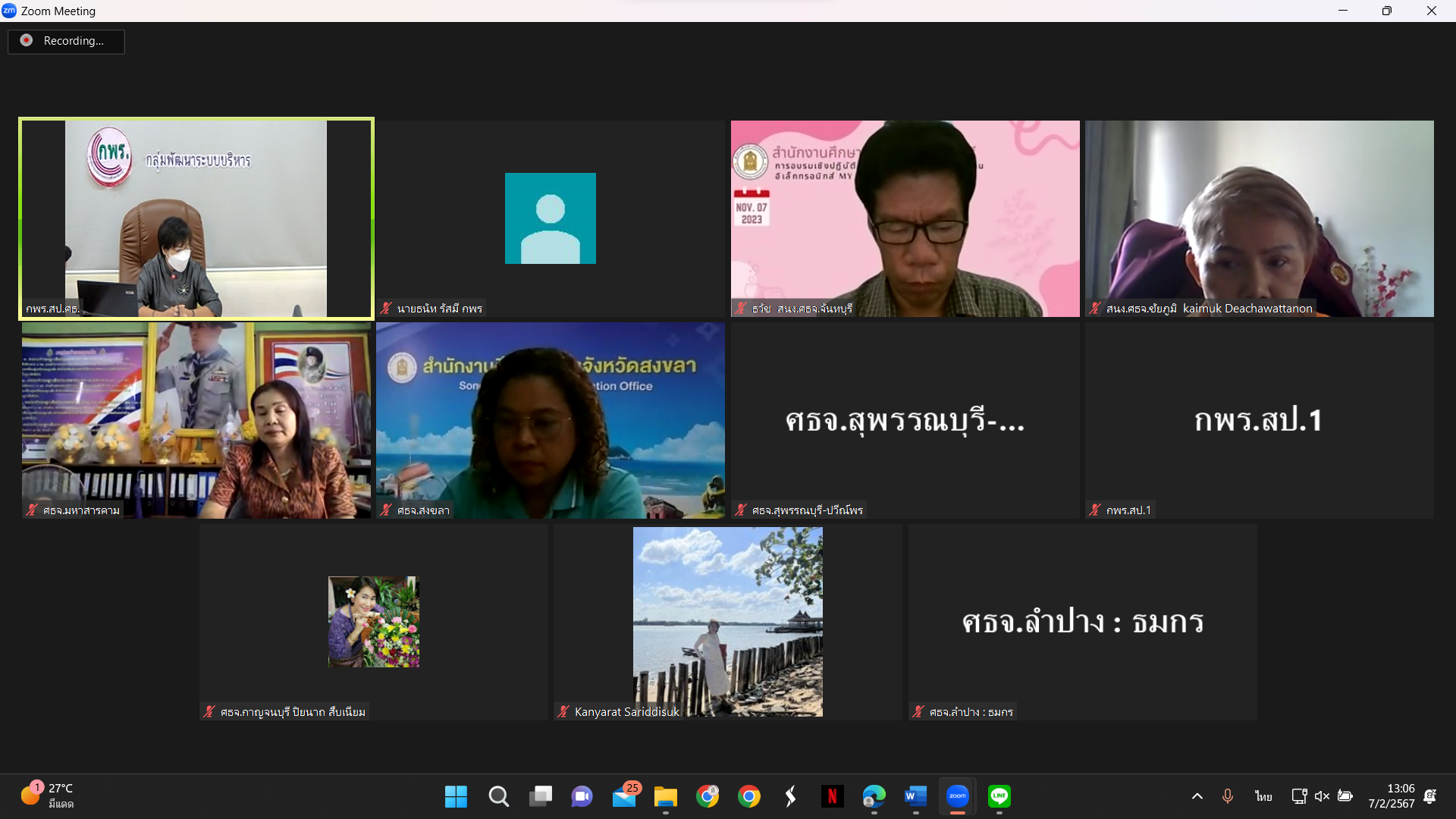Select Kanyarat Sariddisuk video tile
This screenshot has width=1456, height=819.
[727, 622]
